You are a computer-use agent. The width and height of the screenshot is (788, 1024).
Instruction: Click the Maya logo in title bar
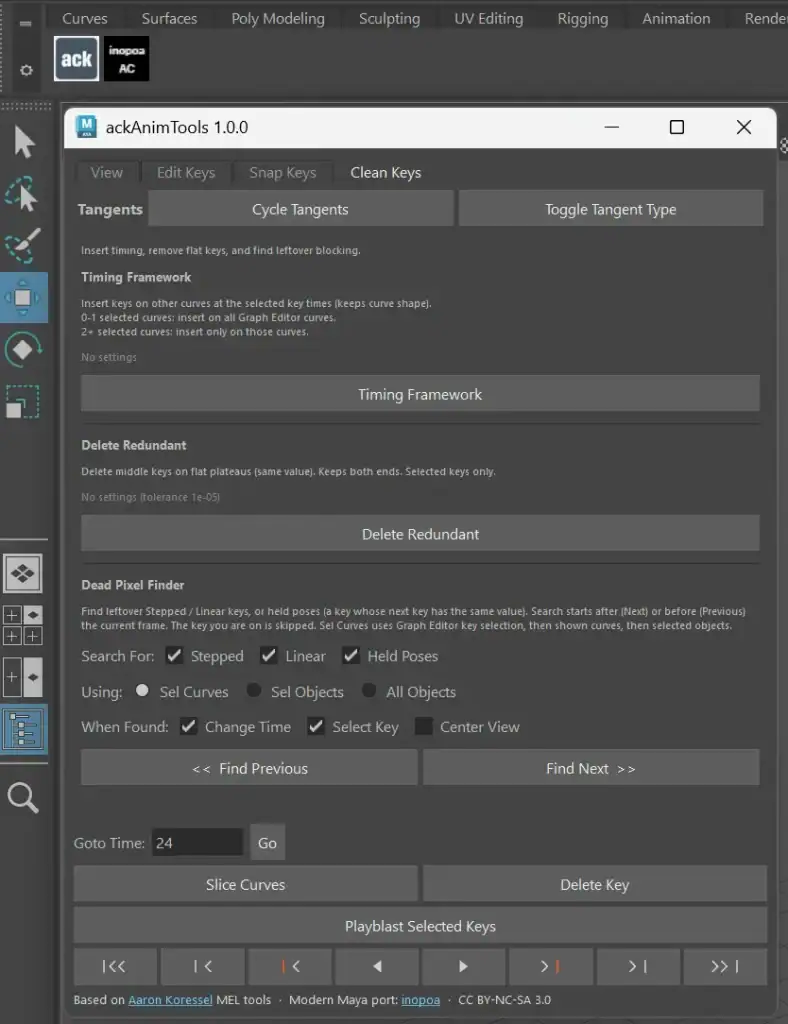[x=86, y=127]
